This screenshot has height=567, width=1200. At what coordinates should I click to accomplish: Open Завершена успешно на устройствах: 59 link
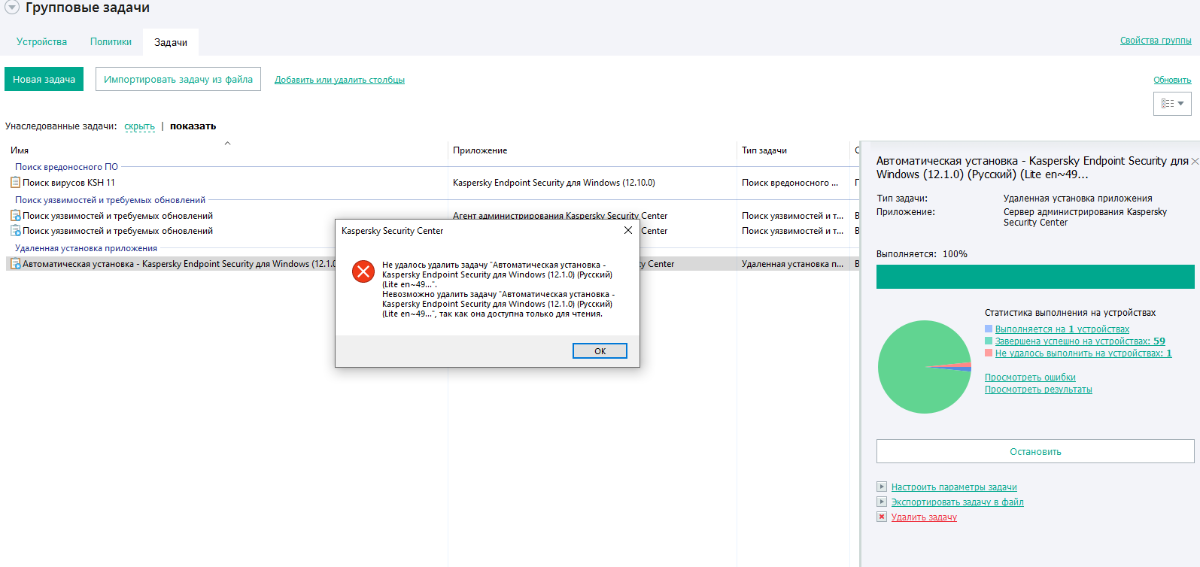[x=1080, y=341]
